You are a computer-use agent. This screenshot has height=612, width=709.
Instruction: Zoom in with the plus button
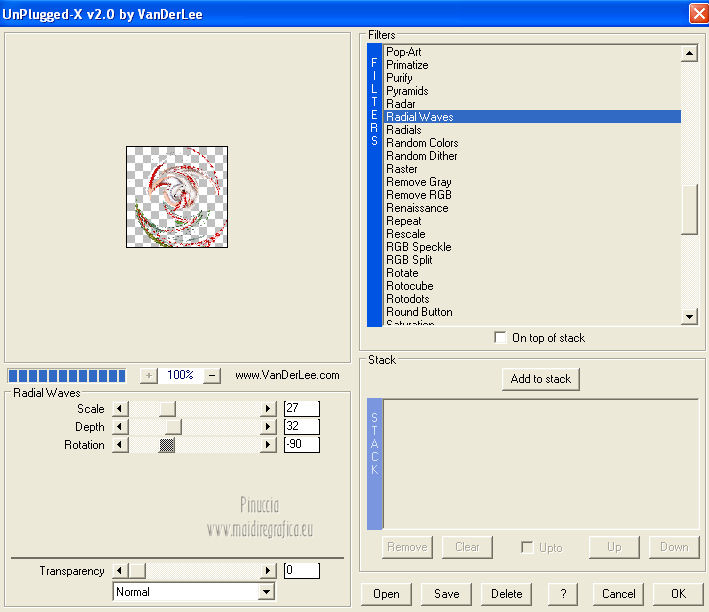click(149, 375)
